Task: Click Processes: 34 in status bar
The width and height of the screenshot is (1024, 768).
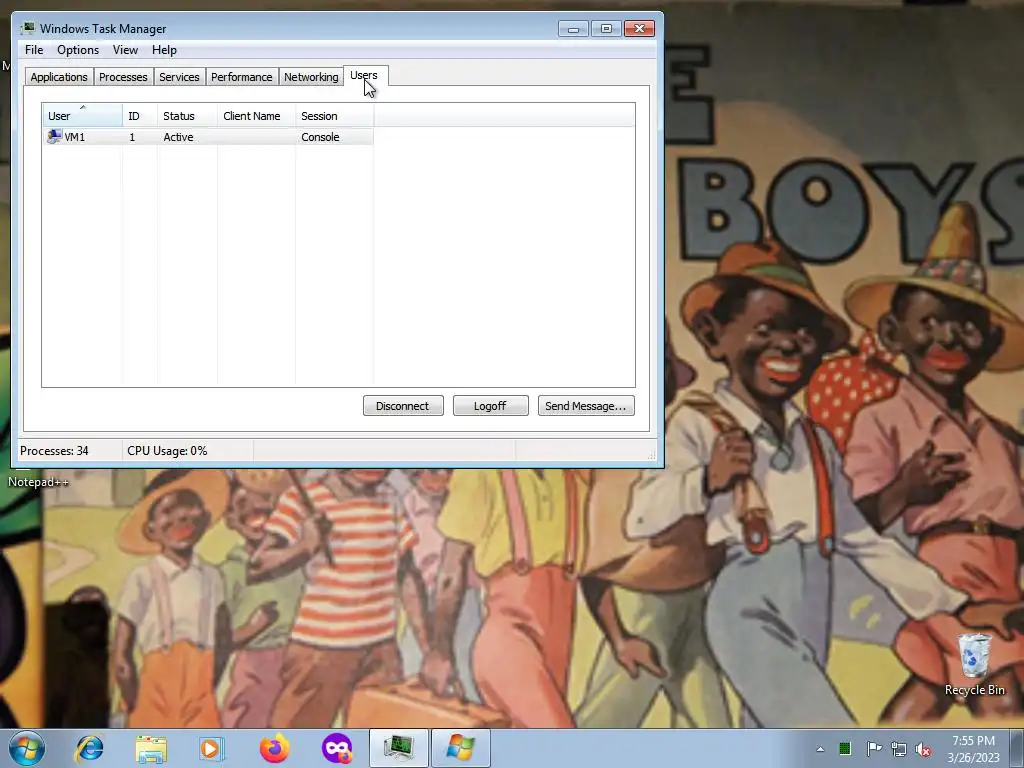Action: (x=54, y=451)
